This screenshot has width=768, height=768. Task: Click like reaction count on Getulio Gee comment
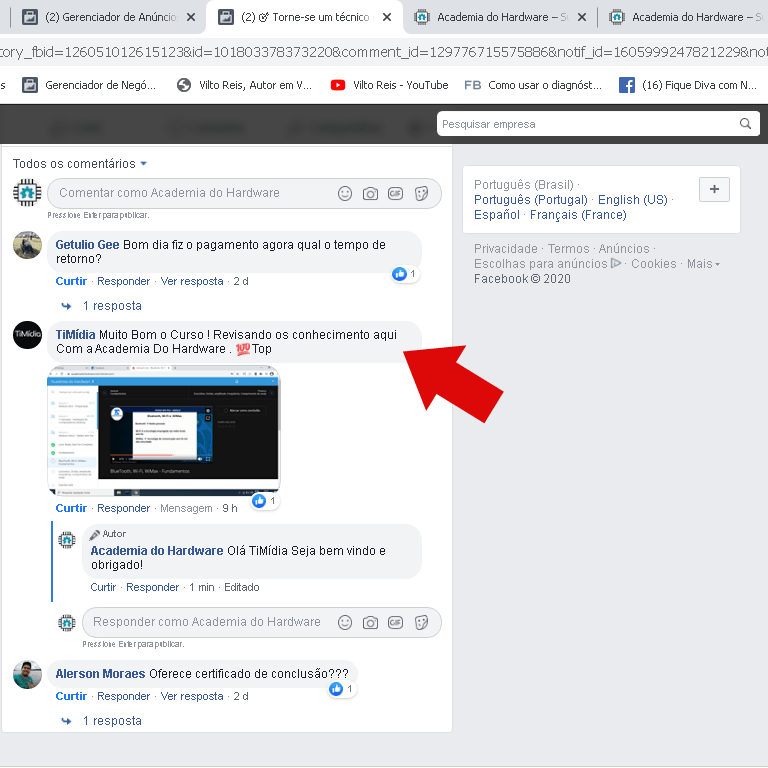coord(405,274)
